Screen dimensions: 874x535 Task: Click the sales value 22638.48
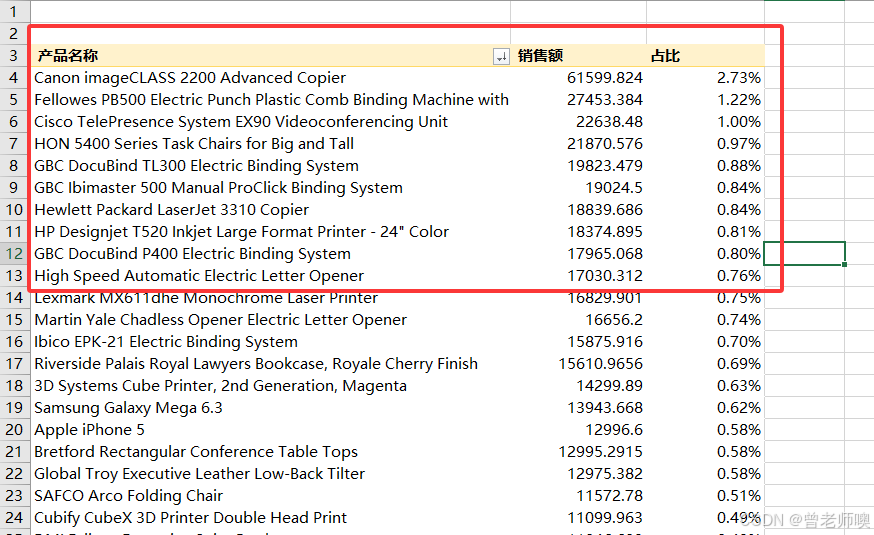579,121
